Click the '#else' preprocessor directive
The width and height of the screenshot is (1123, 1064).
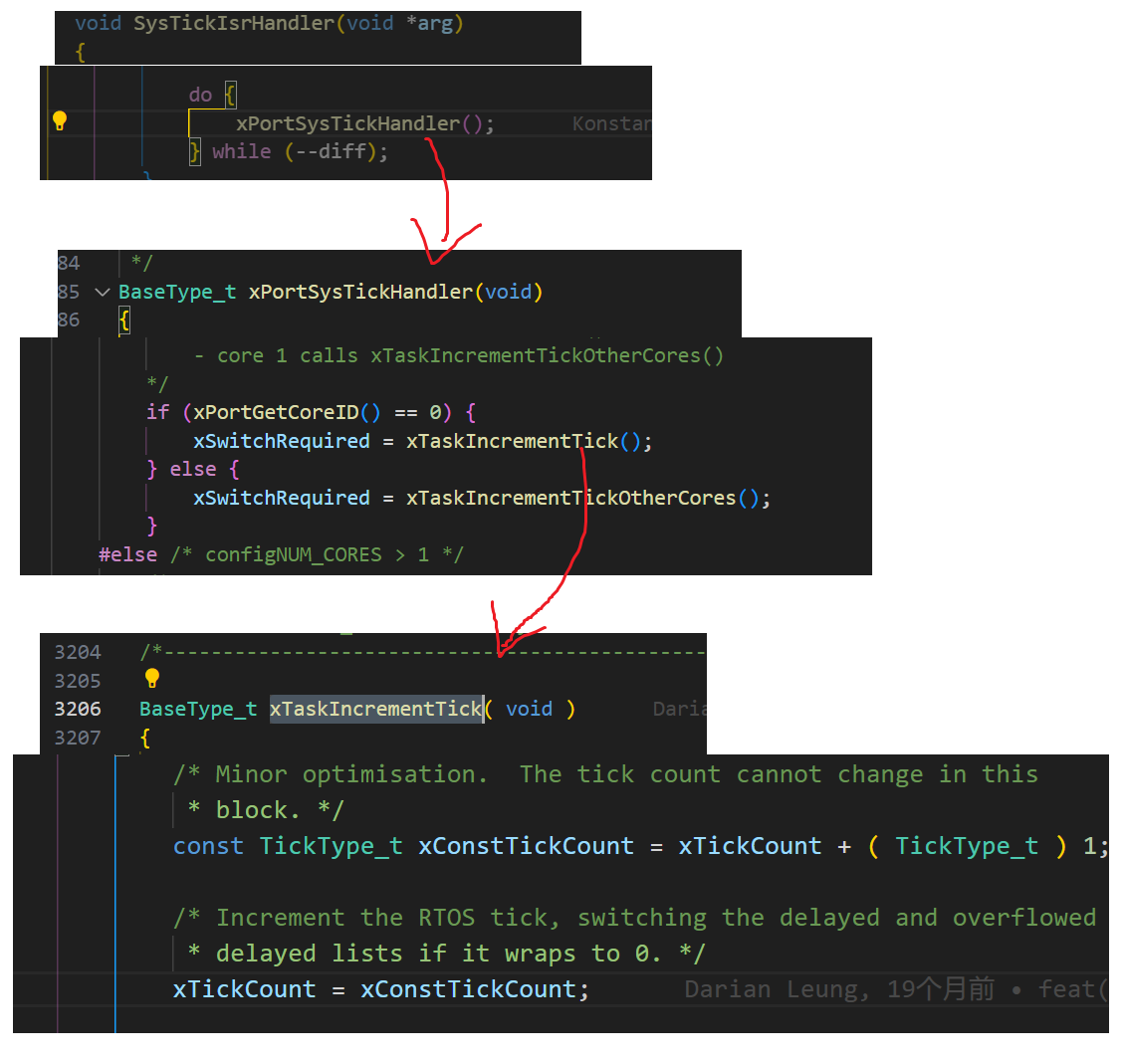coord(128,555)
